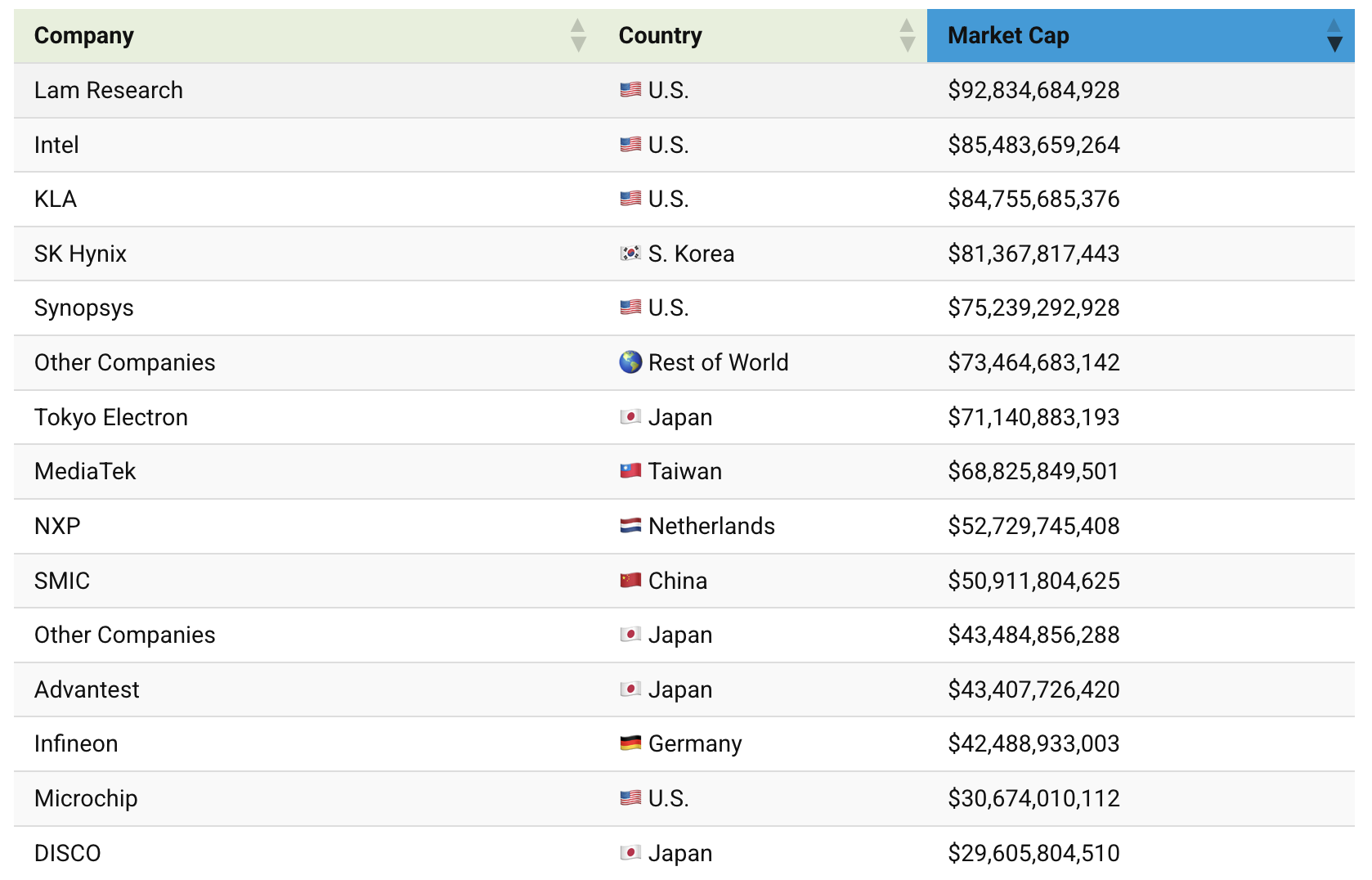The height and width of the screenshot is (880, 1372).
Task: Click the Country column sort arrows
Action: pos(907,36)
